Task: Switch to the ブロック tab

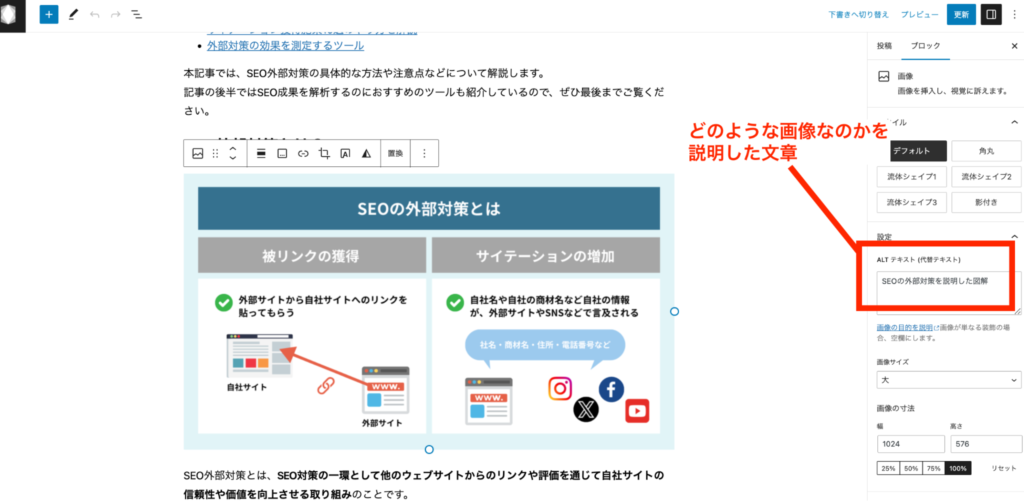Action: pyautogui.click(x=925, y=46)
